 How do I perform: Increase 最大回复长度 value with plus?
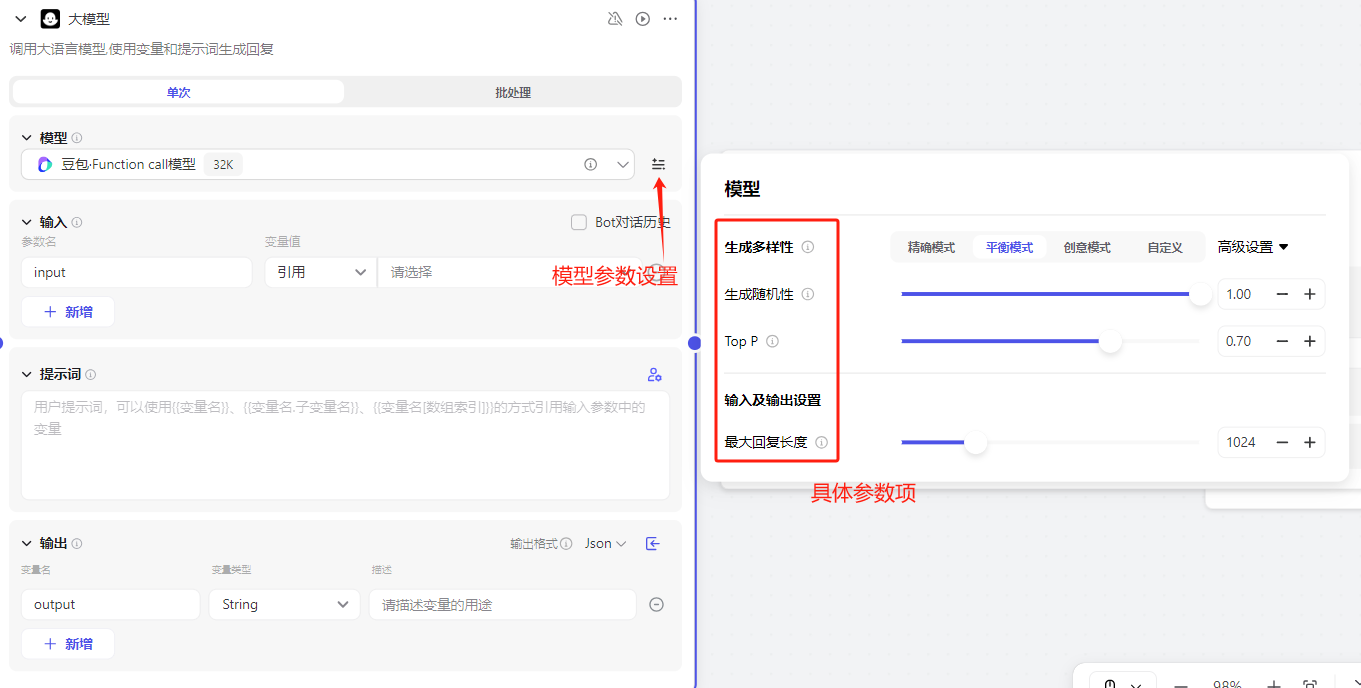(x=1310, y=442)
